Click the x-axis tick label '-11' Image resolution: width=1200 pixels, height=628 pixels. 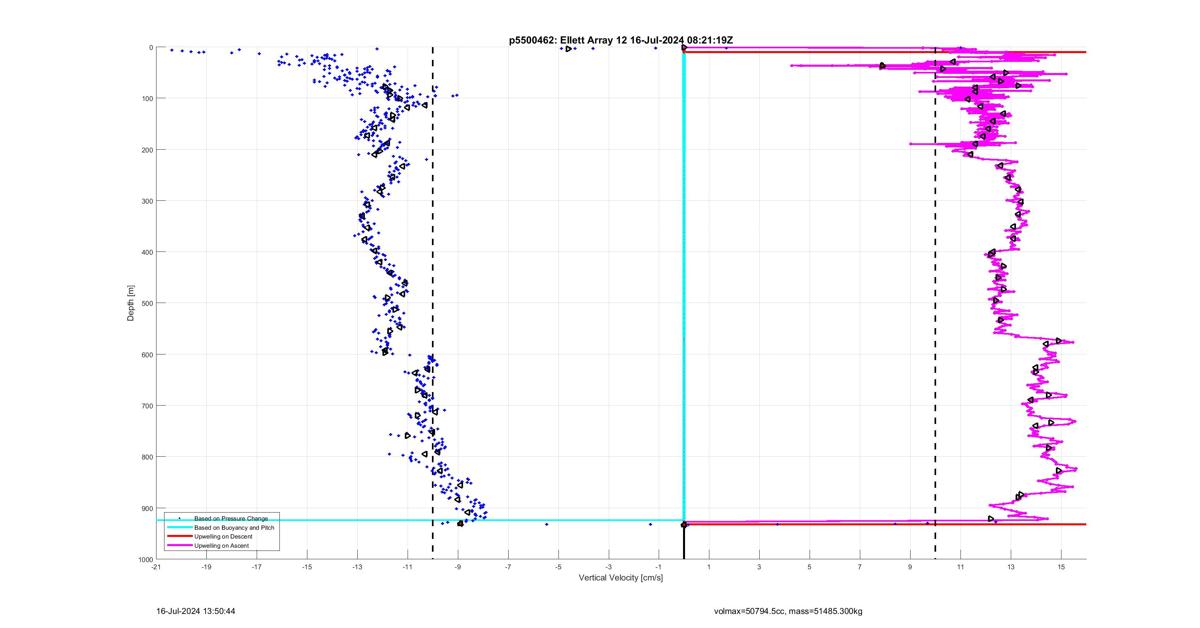407,568
